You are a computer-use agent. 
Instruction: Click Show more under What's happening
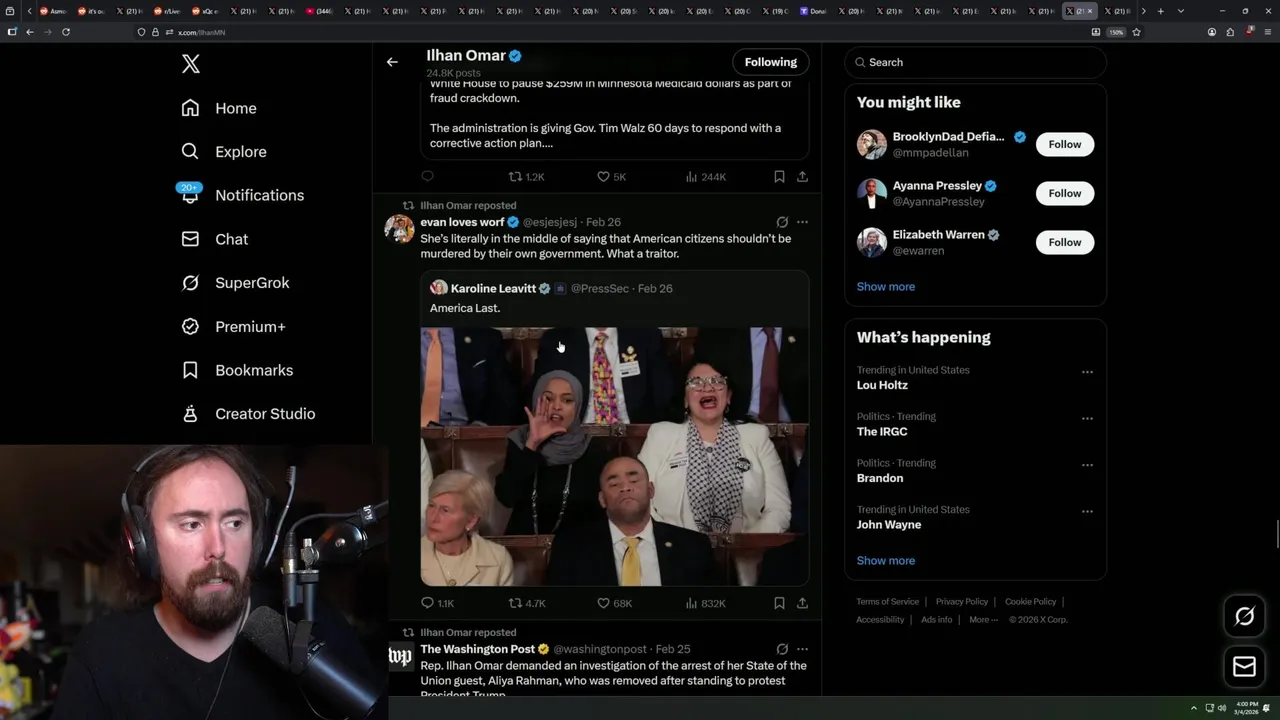tap(885, 560)
